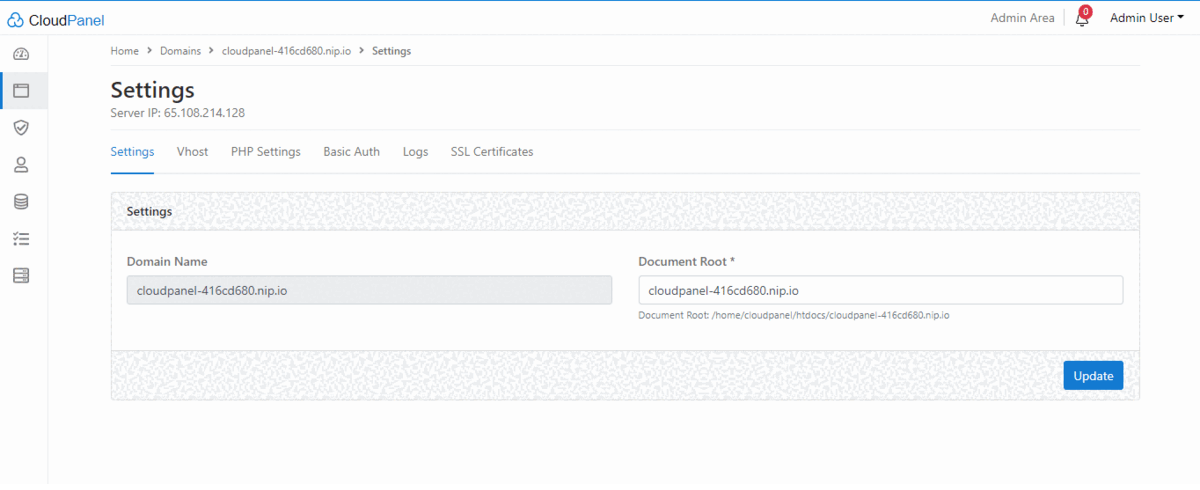Click the CloudPanel logo
This screenshot has height=490, width=1200.
click(56, 19)
